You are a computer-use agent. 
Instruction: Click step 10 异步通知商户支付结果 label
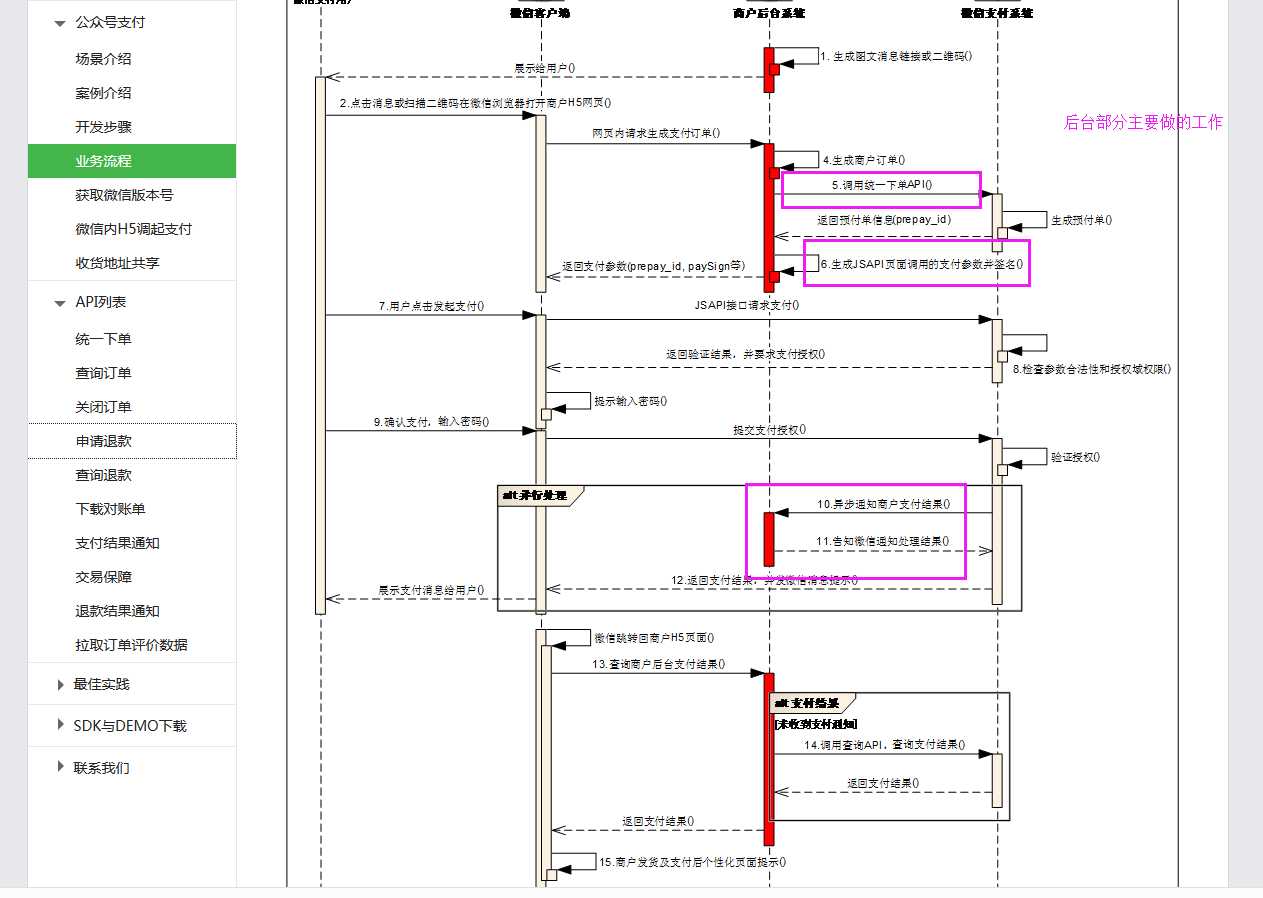[x=884, y=505]
